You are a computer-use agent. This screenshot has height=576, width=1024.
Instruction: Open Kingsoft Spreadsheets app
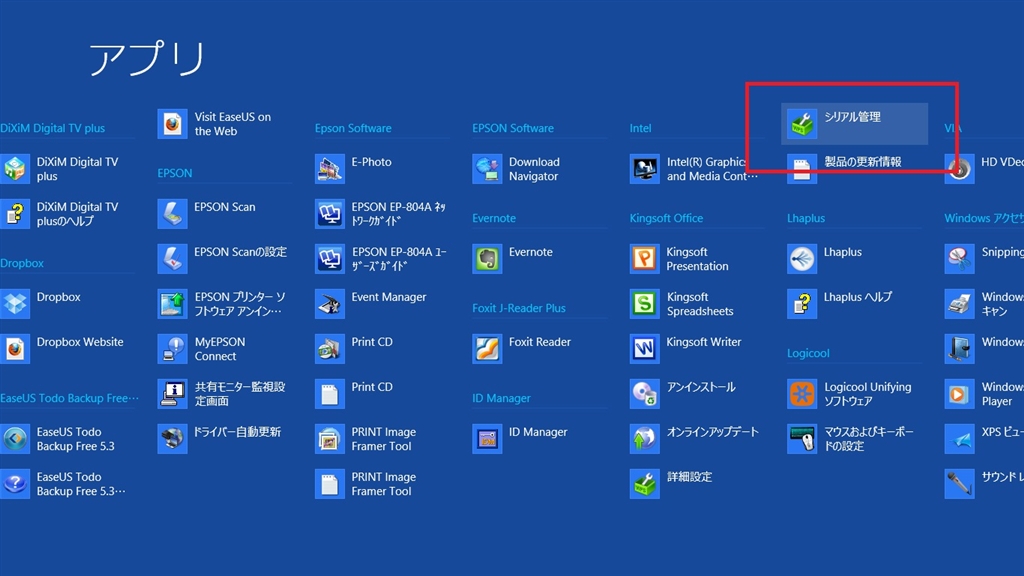pos(645,303)
